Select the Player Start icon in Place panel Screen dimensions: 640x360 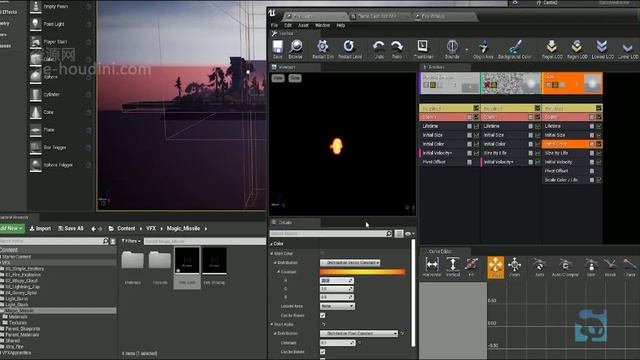coord(36,42)
